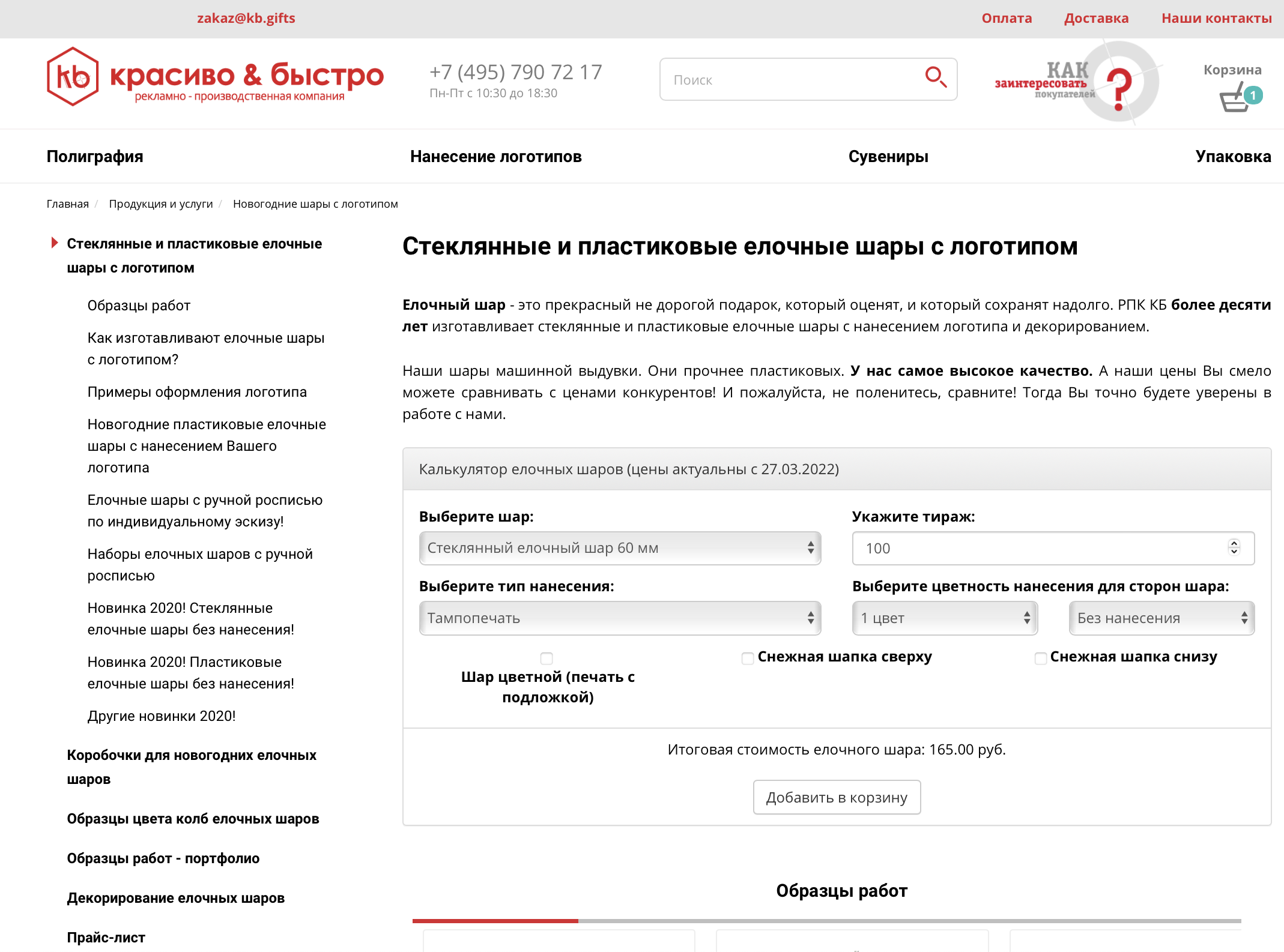Click the phone number +7 (495) 790 72 17
This screenshot has height=952, width=1284.
tap(516, 72)
